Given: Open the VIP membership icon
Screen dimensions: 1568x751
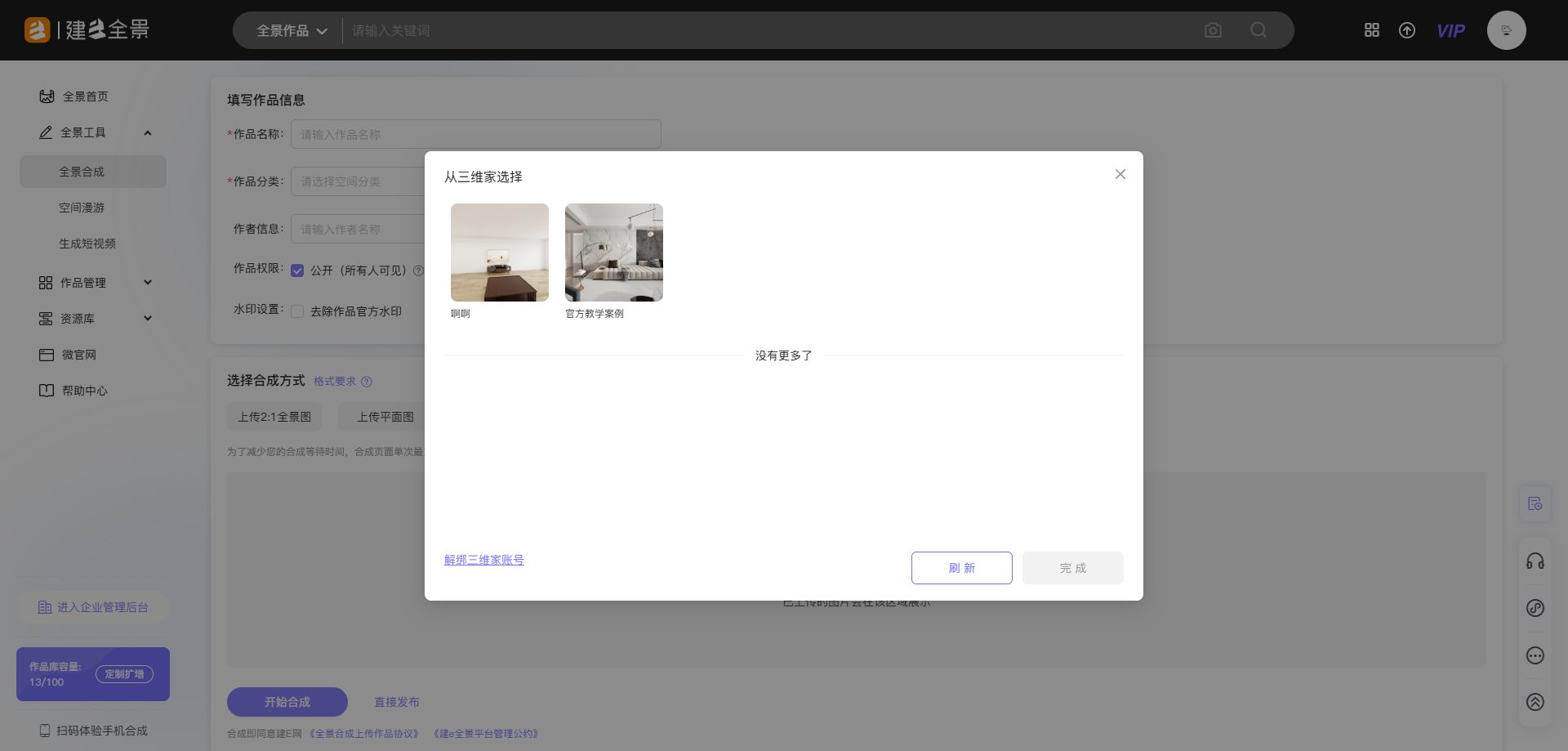Looking at the screenshot, I should pyautogui.click(x=1450, y=31).
